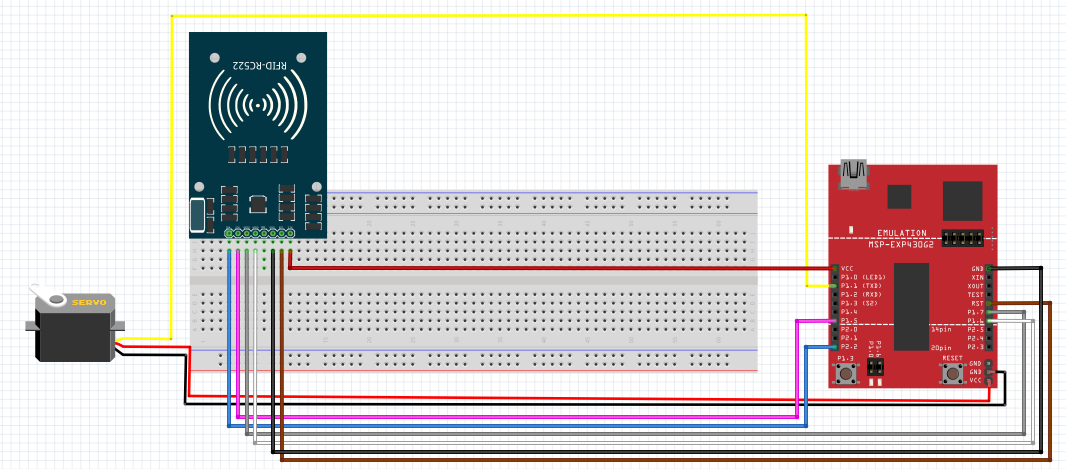Select the RFID module's pin header row
This screenshot has height=469, width=1066.
pos(260,233)
